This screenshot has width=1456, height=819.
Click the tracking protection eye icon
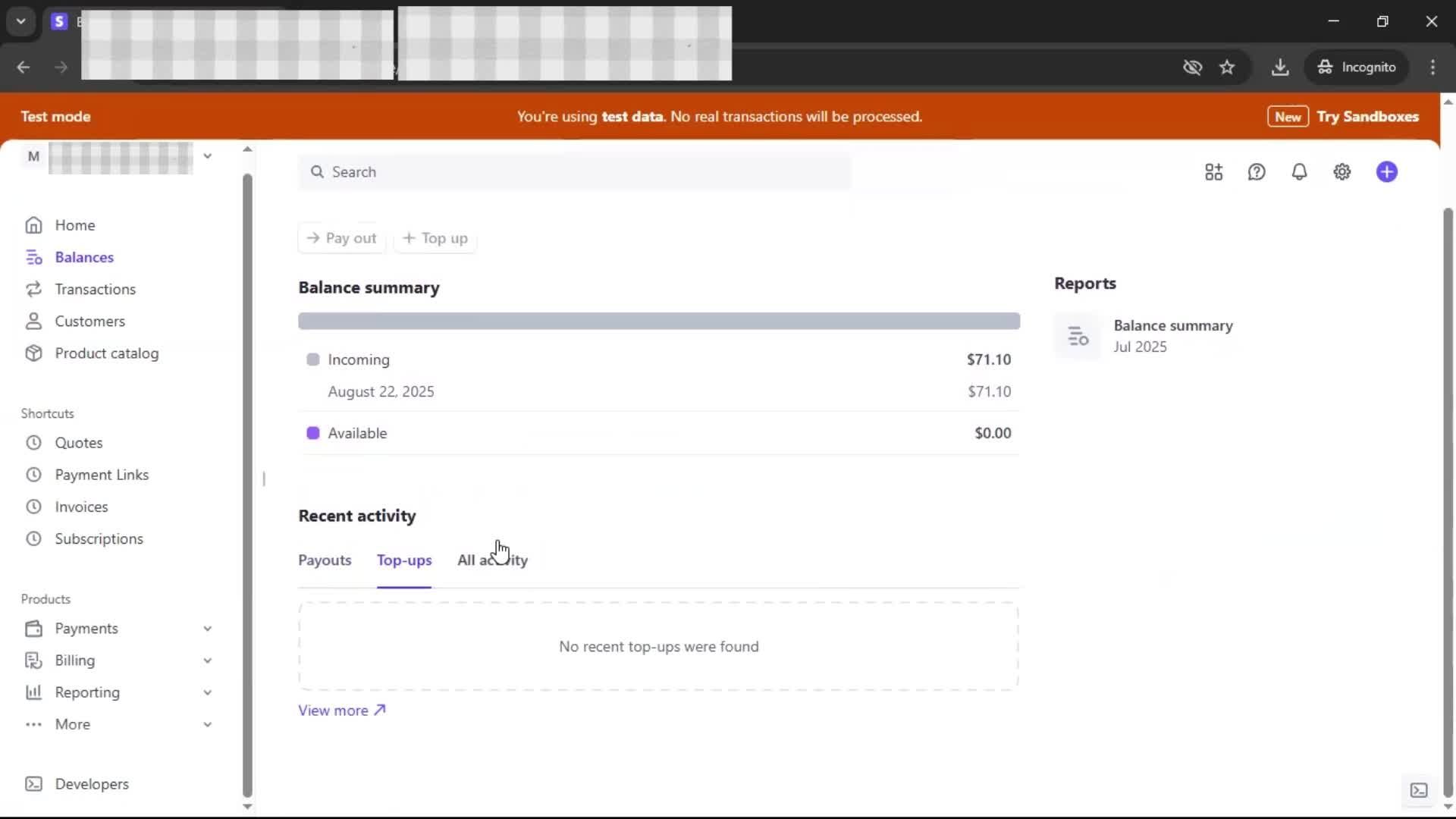[1192, 67]
